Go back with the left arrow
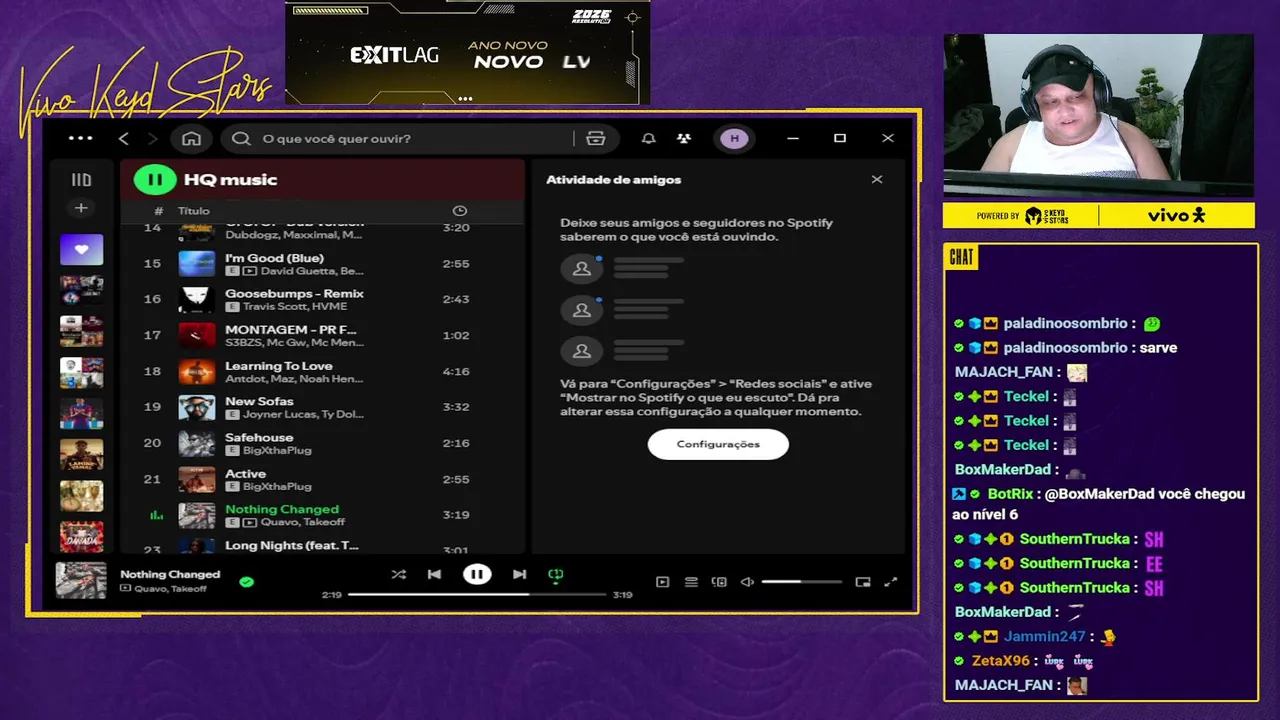The height and width of the screenshot is (720, 1280). (x=124, y=138)
